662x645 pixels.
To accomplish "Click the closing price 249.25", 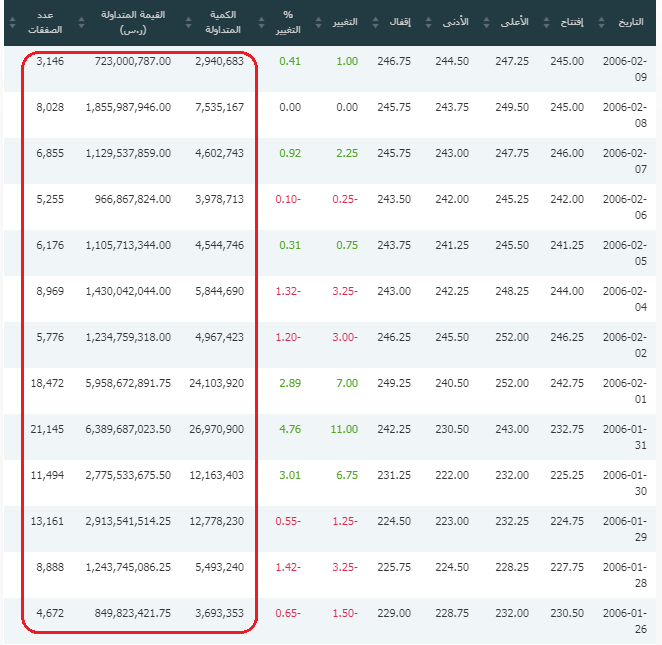I will point(394,384).
